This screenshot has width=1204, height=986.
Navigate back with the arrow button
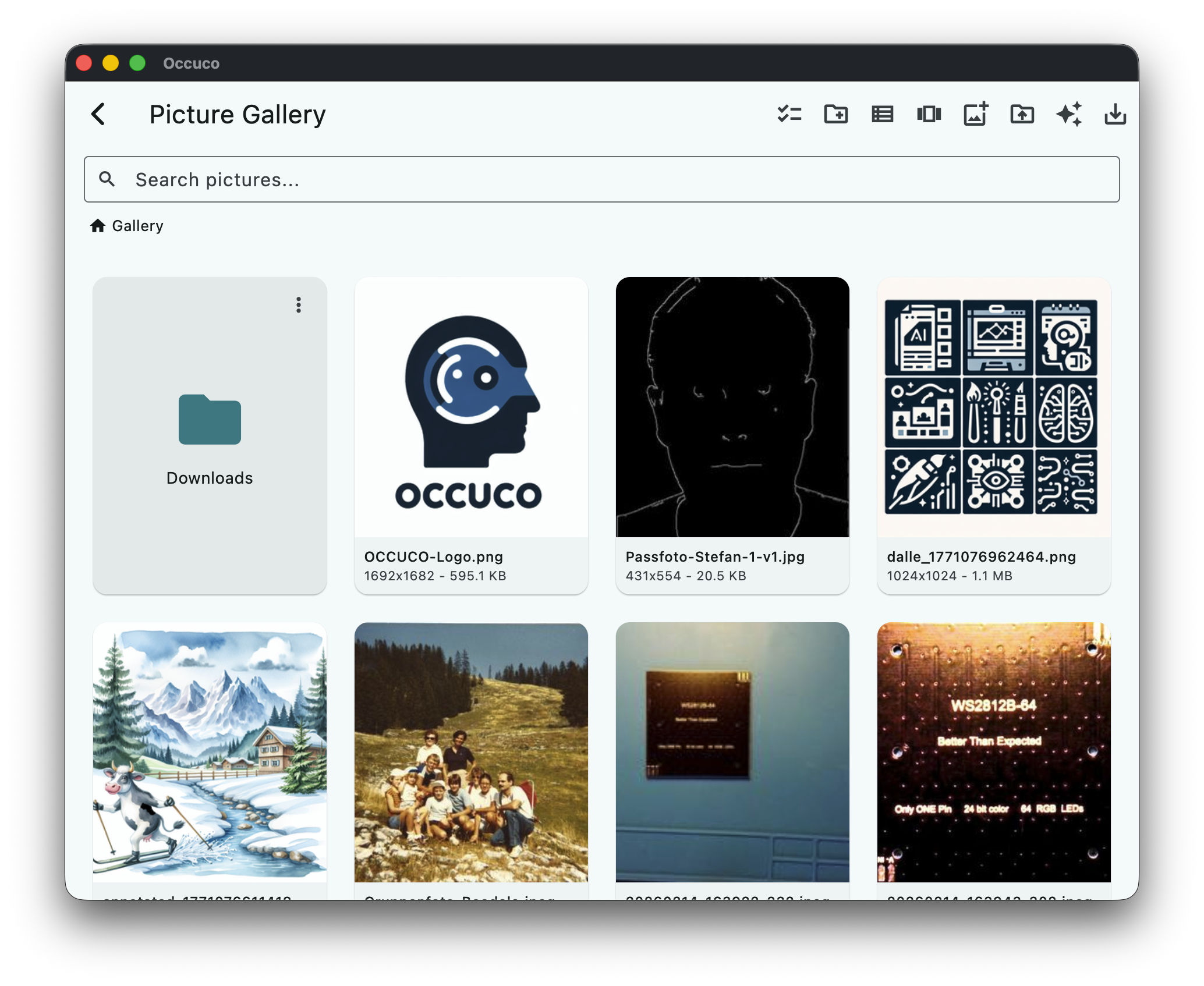[99, 114]
